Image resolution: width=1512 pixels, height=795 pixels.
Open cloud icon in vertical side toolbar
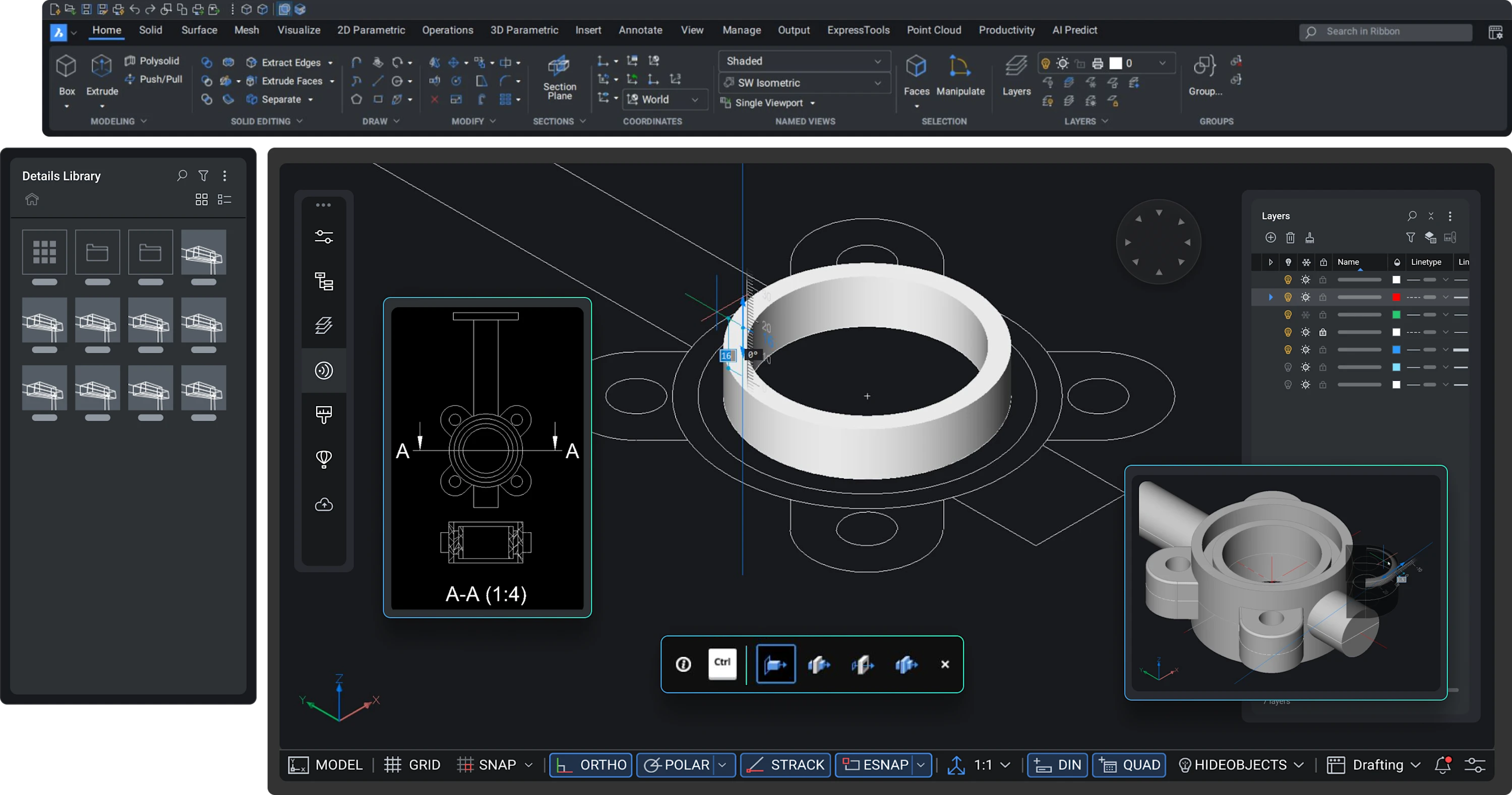point(323,504)
